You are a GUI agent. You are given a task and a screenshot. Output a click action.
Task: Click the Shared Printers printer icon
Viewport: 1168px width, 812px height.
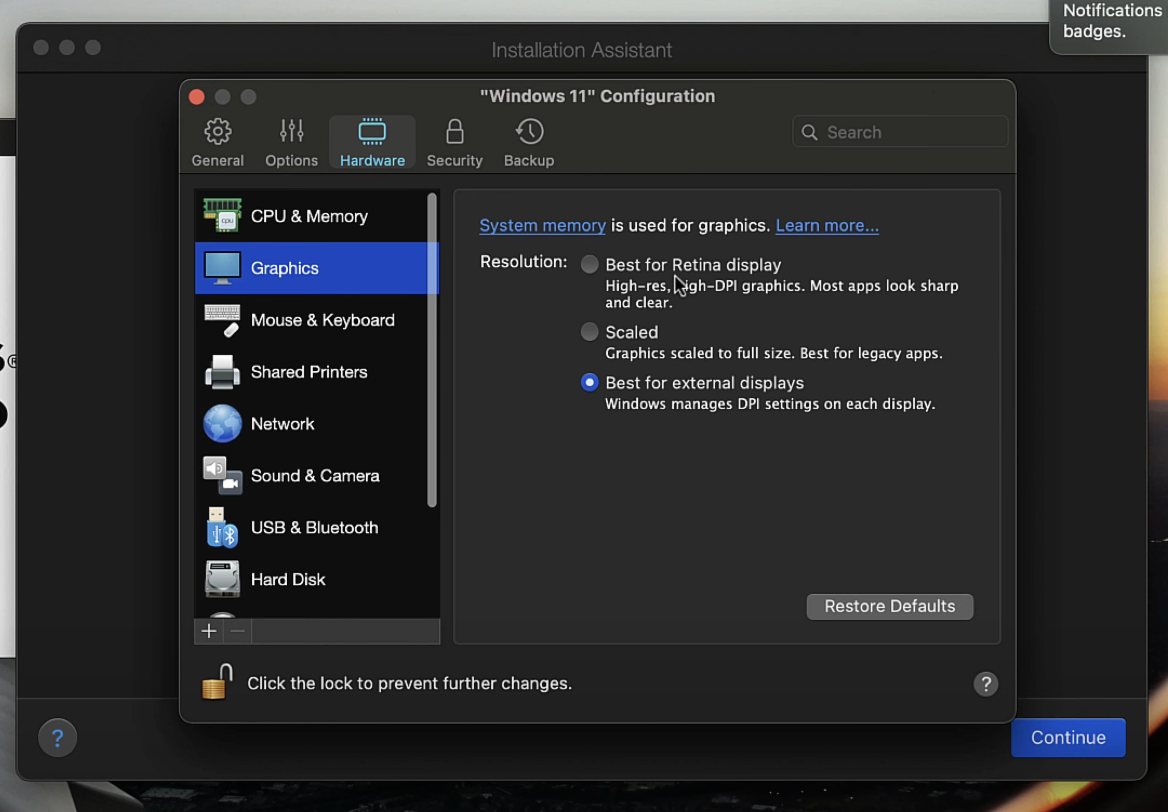[x=222, y=372]
